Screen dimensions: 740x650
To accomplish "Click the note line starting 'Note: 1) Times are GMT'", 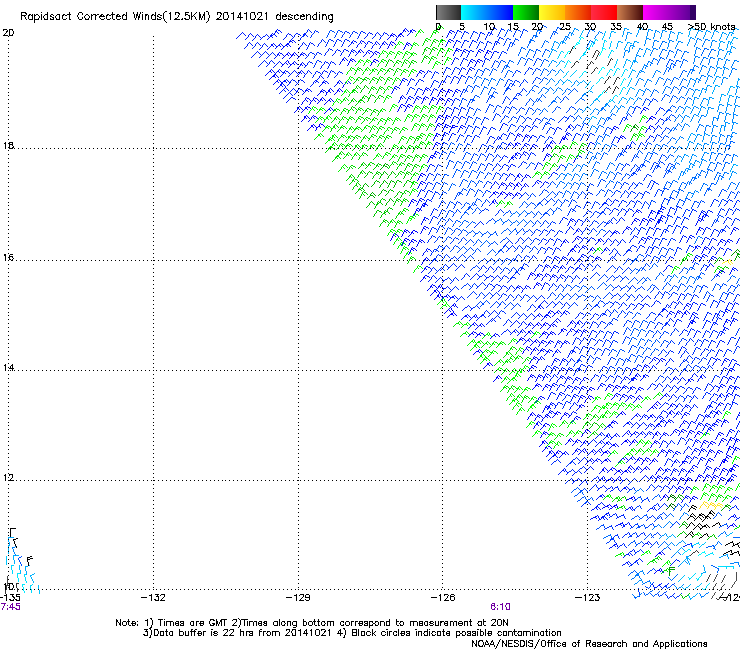I will [x=312, y=623].
